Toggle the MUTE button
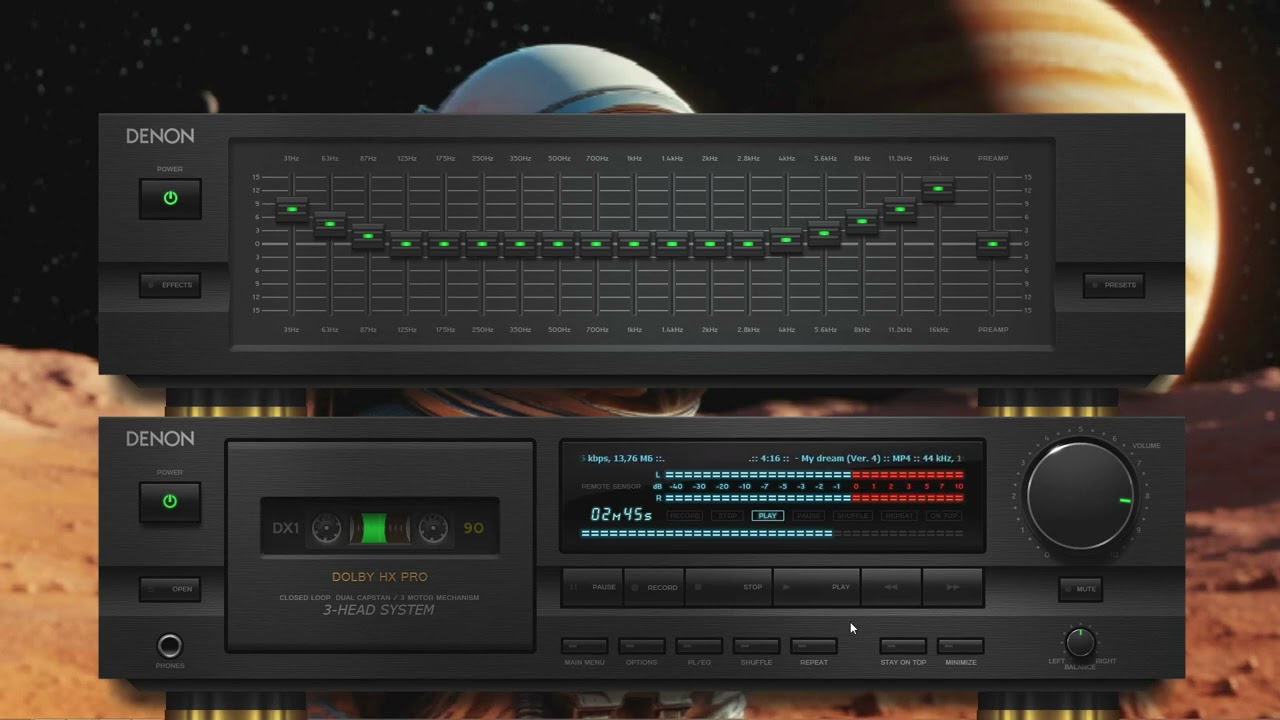 1080,589
